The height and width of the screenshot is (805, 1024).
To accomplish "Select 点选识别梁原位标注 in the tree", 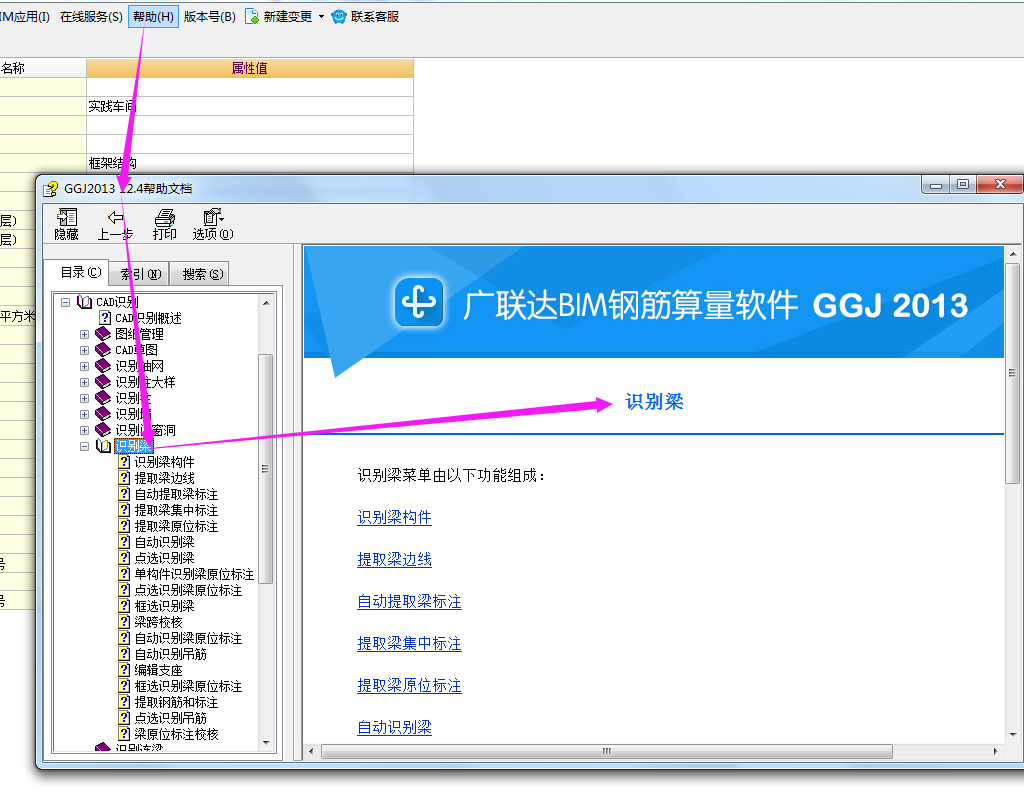I will pos(188,590).
